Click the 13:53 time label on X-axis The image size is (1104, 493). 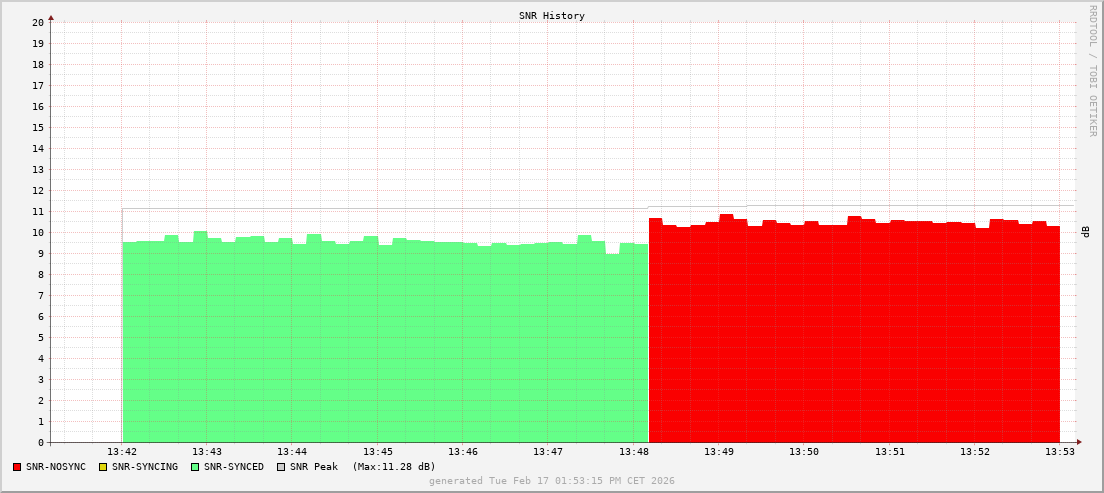(x=1060, y=452)
